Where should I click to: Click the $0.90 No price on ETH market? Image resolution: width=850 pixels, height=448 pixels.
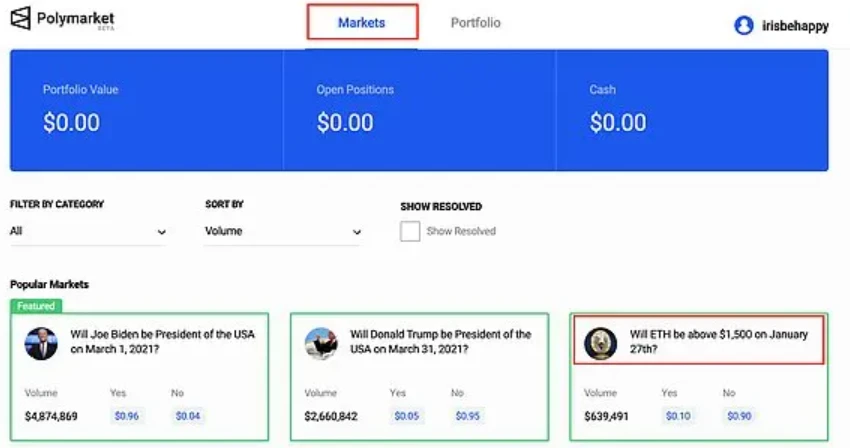(738, 415)
